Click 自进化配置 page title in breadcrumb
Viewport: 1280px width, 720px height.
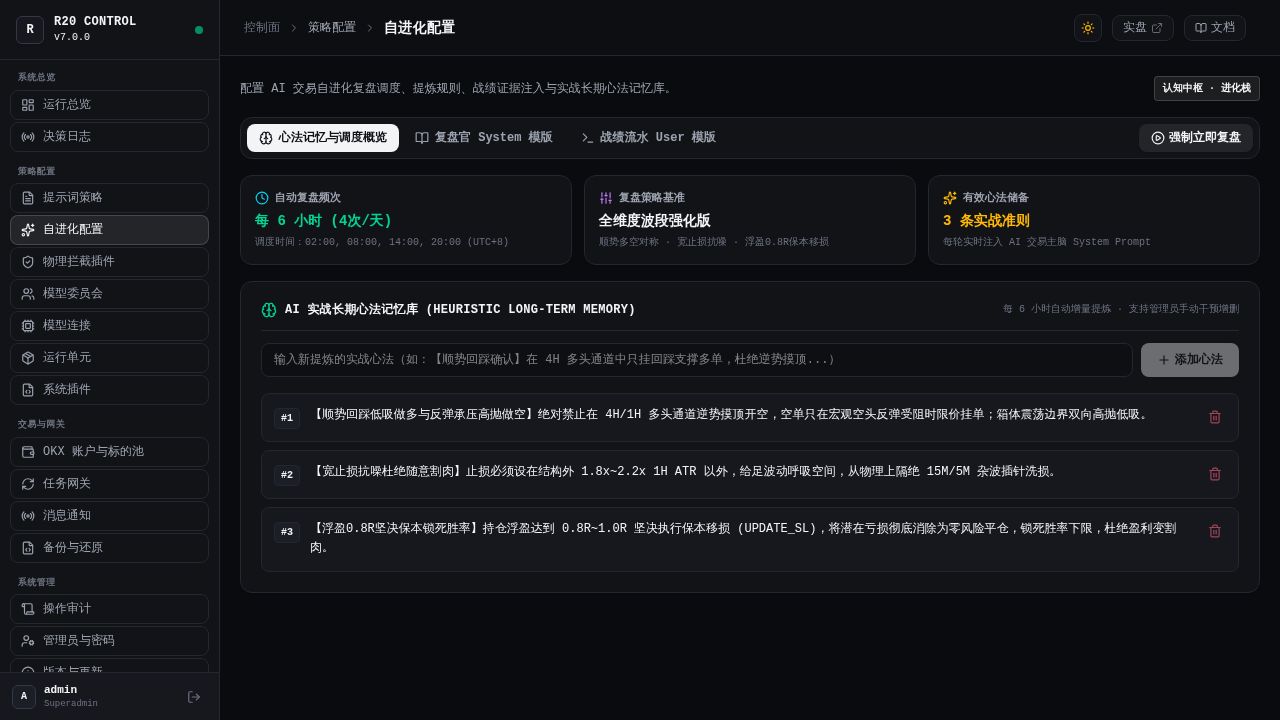tap(419, 28)
